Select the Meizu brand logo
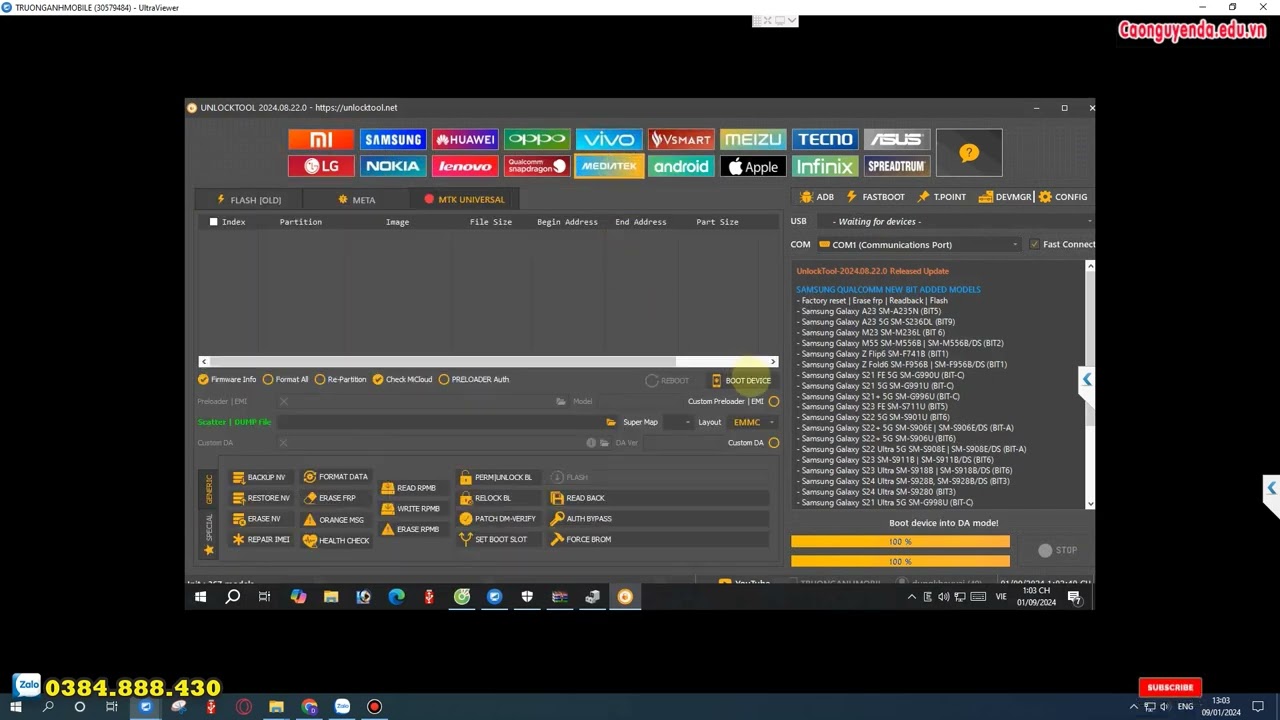 point(753,140)
